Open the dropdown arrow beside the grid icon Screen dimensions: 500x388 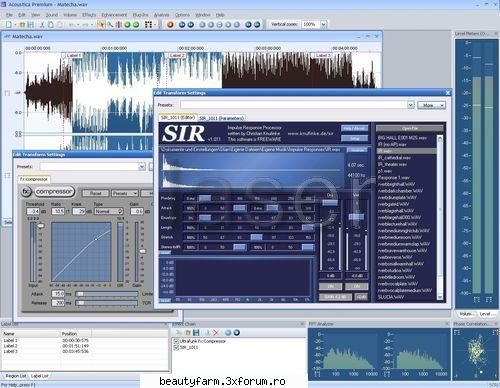tap(155, 25)
